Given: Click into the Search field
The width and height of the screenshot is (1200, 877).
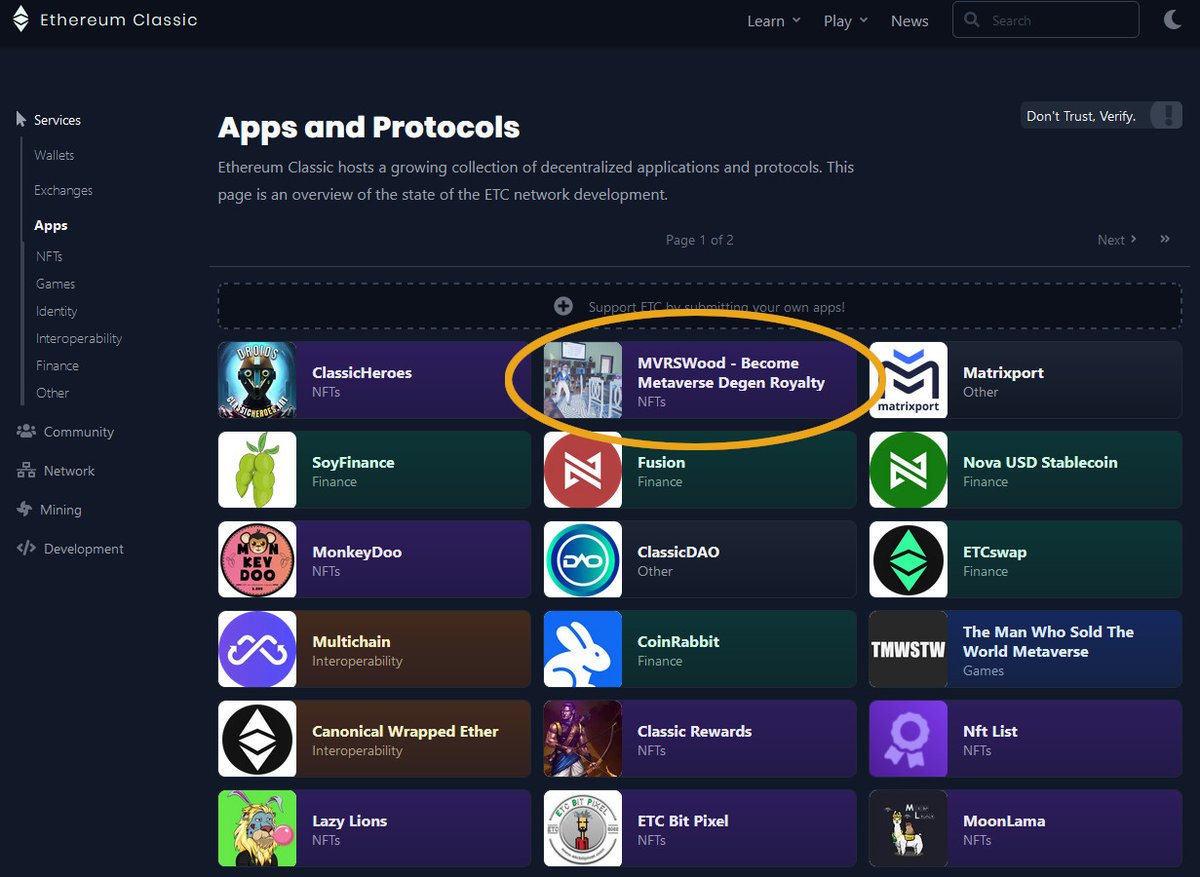Looking at the screenshot, I should point(1046,20).
